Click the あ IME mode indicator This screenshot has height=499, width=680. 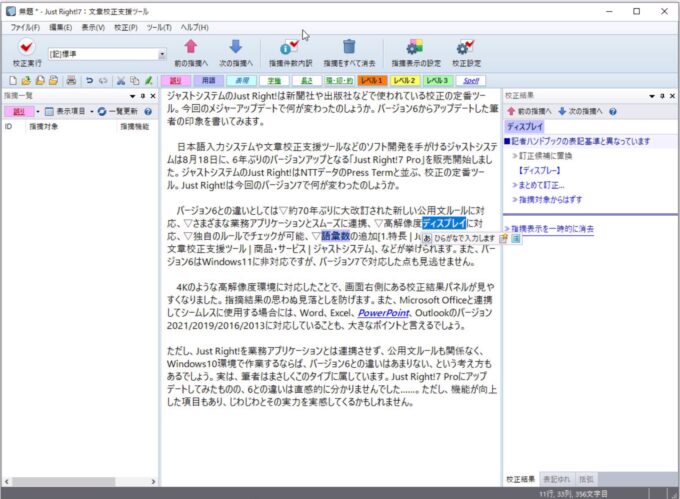click(427, 238)
